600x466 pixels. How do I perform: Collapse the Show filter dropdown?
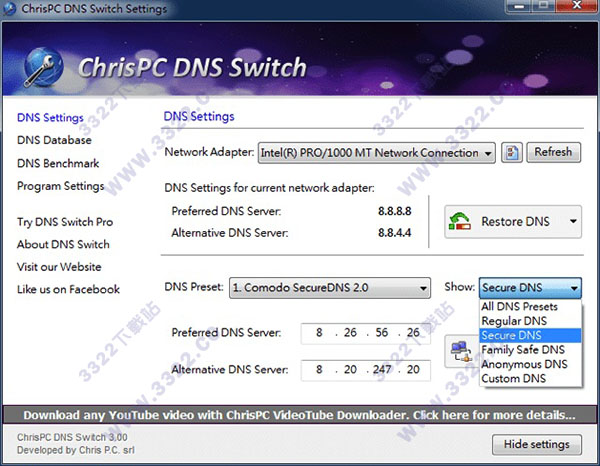click(530, 288)
